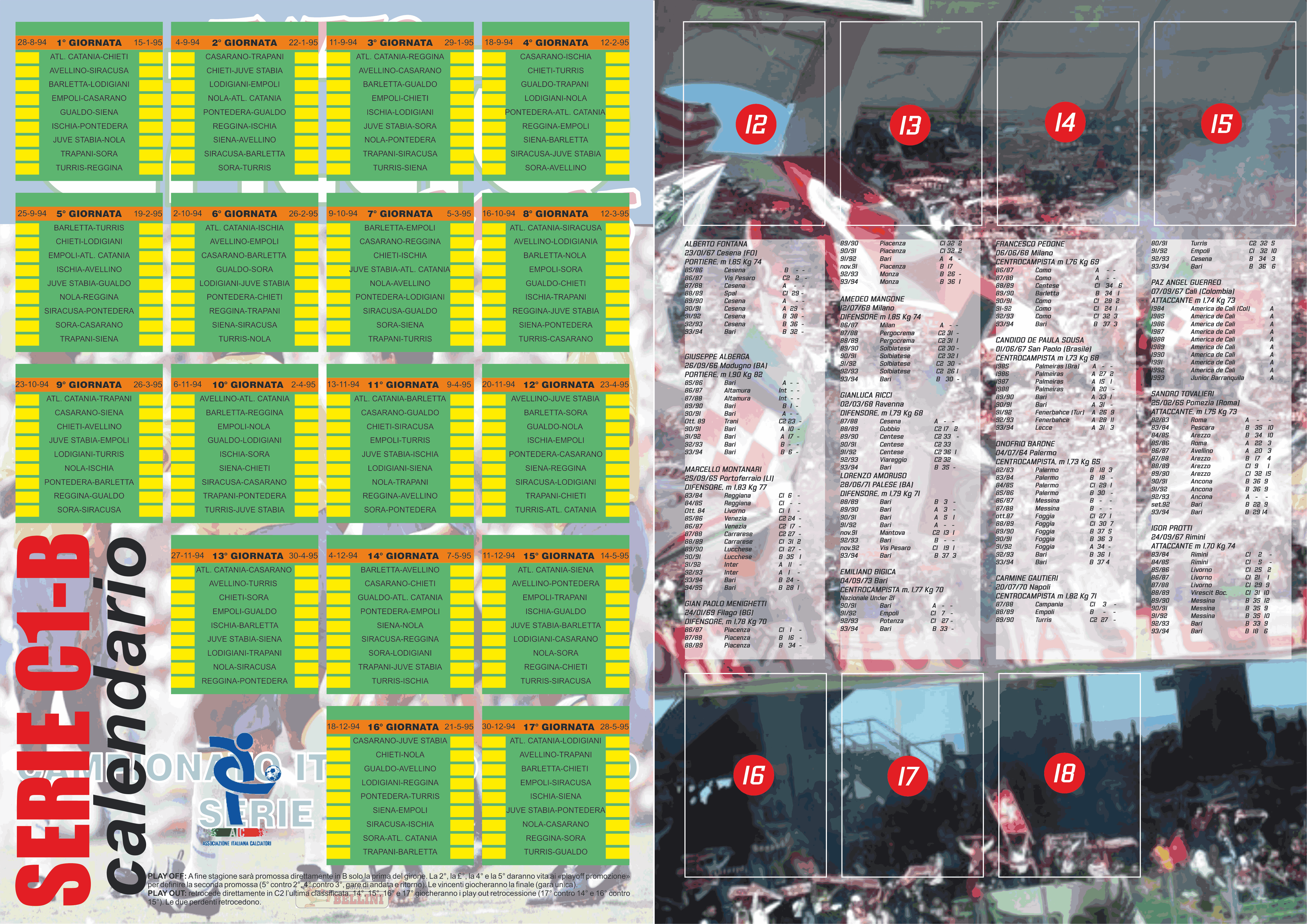The width and height of the screenshot is (1307, 924).
Task: Click the match 'SORA-SIRACUSA'
Action: point(89,510)
